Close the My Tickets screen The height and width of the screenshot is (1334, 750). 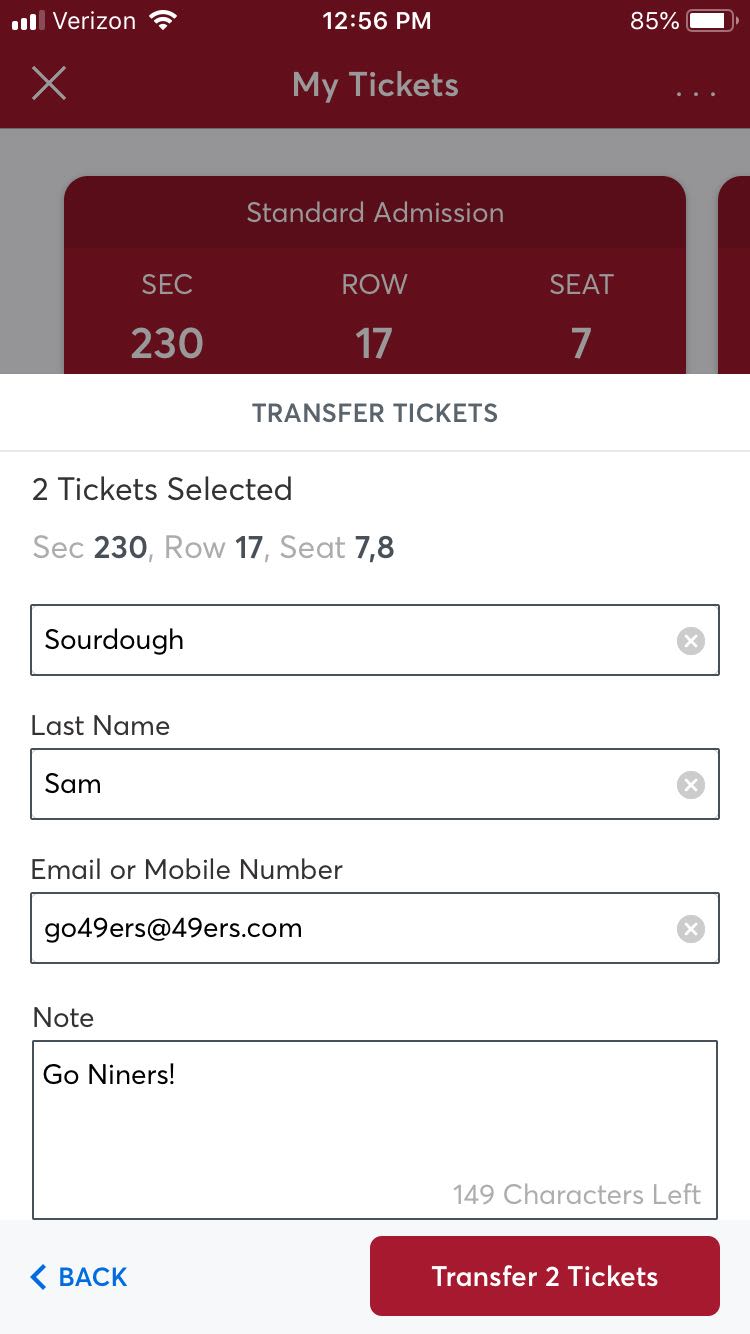click(49, 84)
